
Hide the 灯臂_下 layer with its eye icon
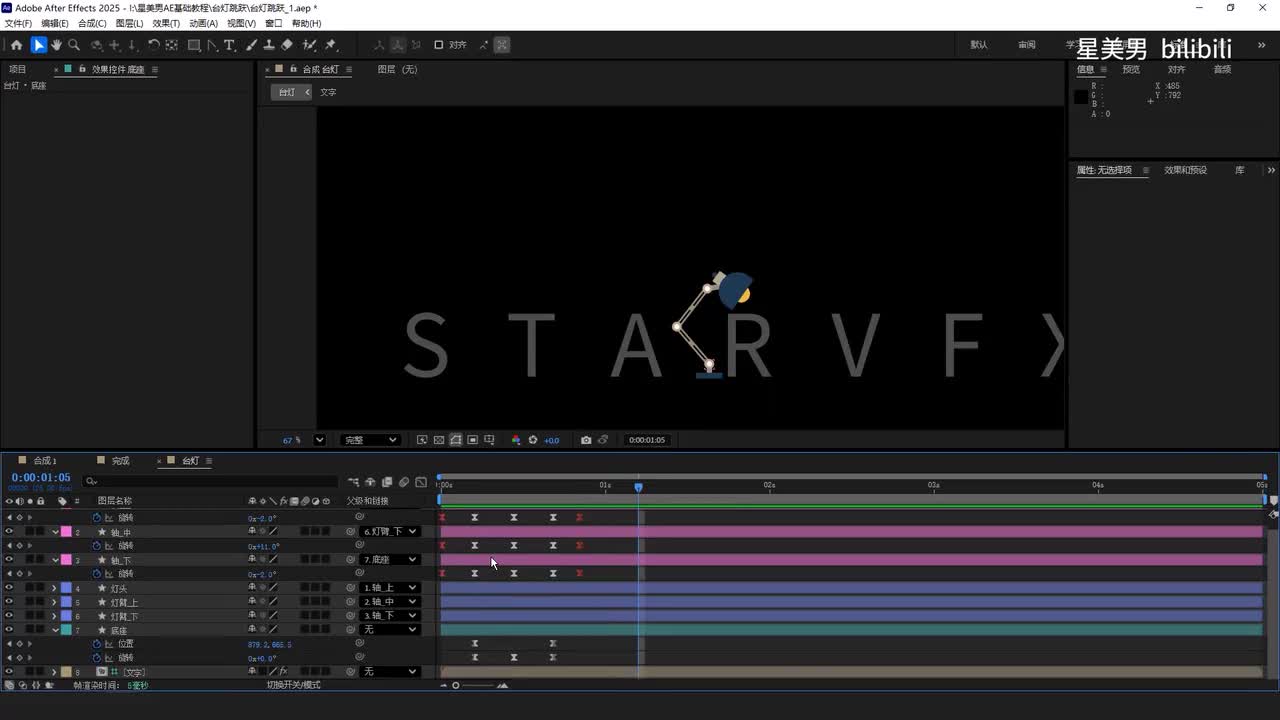[x=9, y=616]
